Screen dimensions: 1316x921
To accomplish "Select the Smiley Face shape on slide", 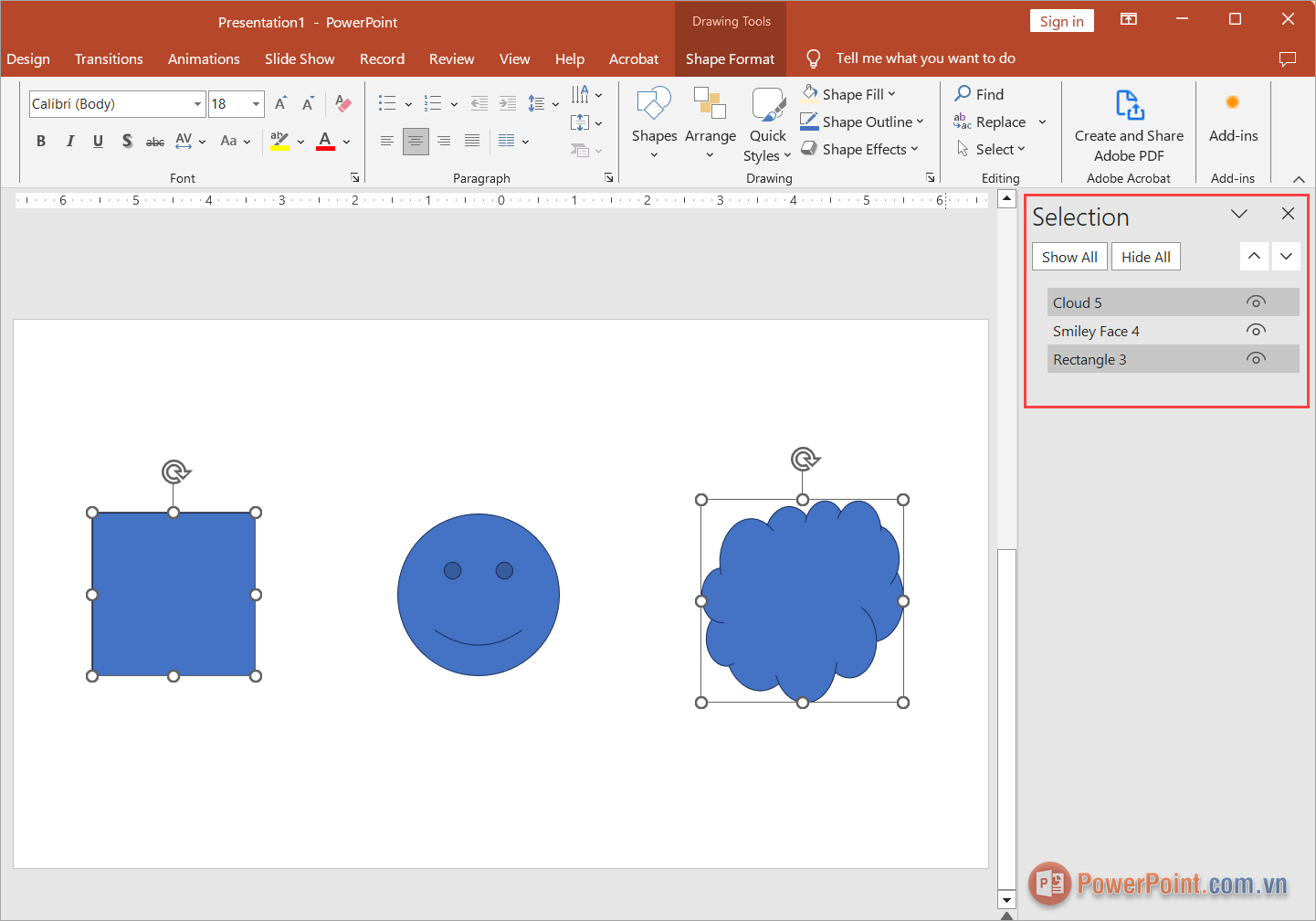I will pos(479,595).
